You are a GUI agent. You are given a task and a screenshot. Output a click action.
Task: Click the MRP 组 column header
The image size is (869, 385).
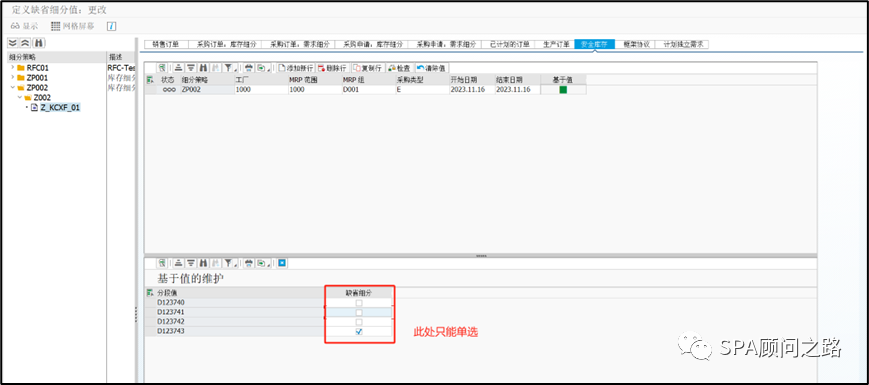368,80
